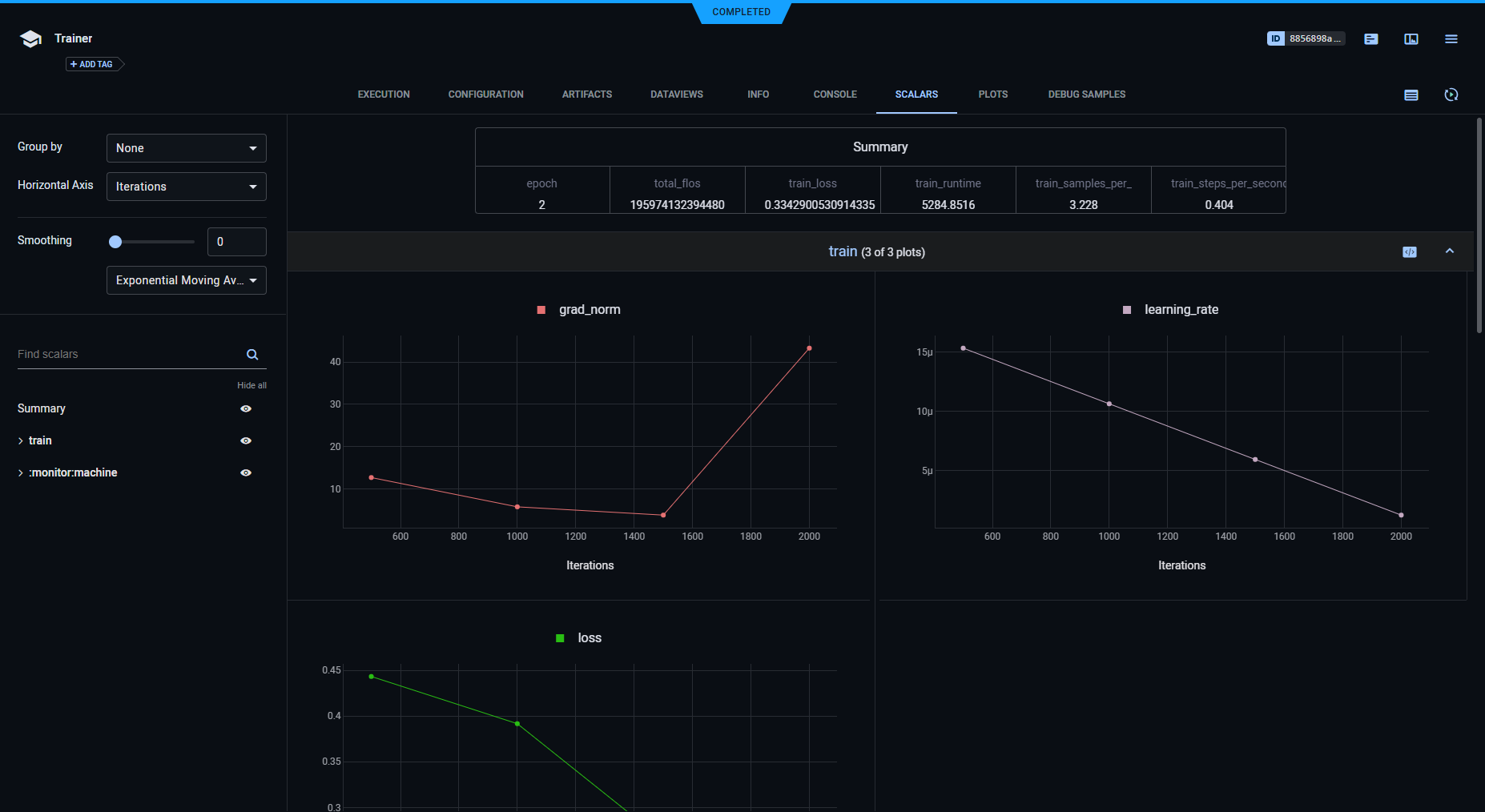Open the Horizontal Axis dropdown
Screen dimensions: 1485x812
click(x=186, y=186)
